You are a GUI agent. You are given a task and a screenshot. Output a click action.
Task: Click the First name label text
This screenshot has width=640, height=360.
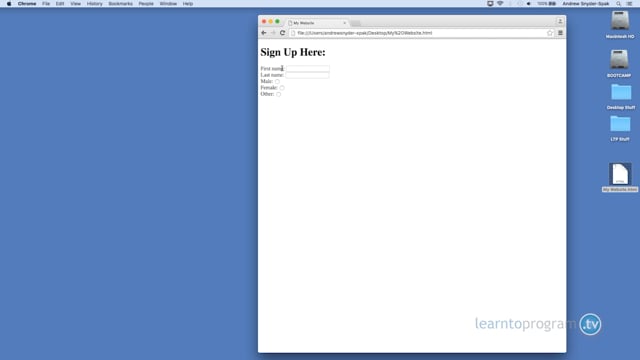[x=272, y=69]
